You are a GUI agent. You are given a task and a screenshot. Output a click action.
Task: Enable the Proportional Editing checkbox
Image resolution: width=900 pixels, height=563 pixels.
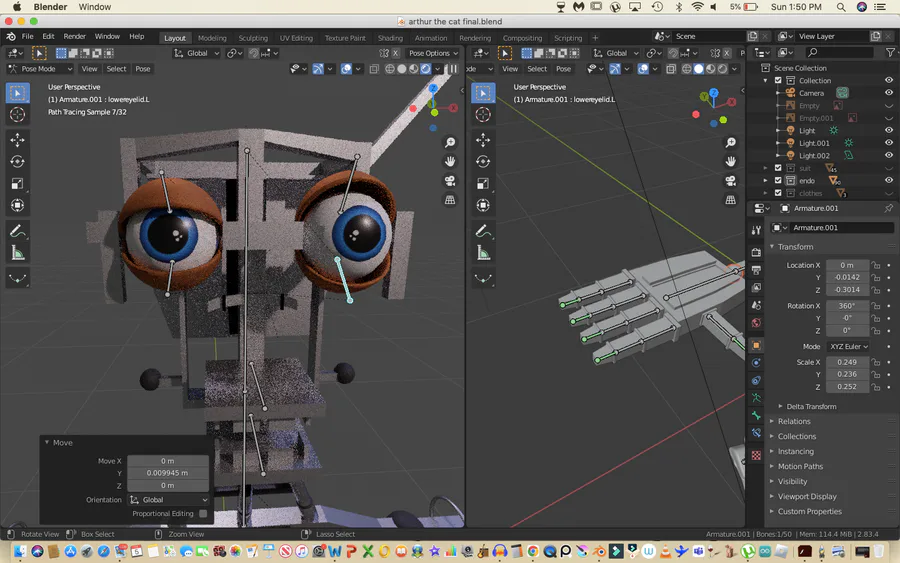coord(203,514)
